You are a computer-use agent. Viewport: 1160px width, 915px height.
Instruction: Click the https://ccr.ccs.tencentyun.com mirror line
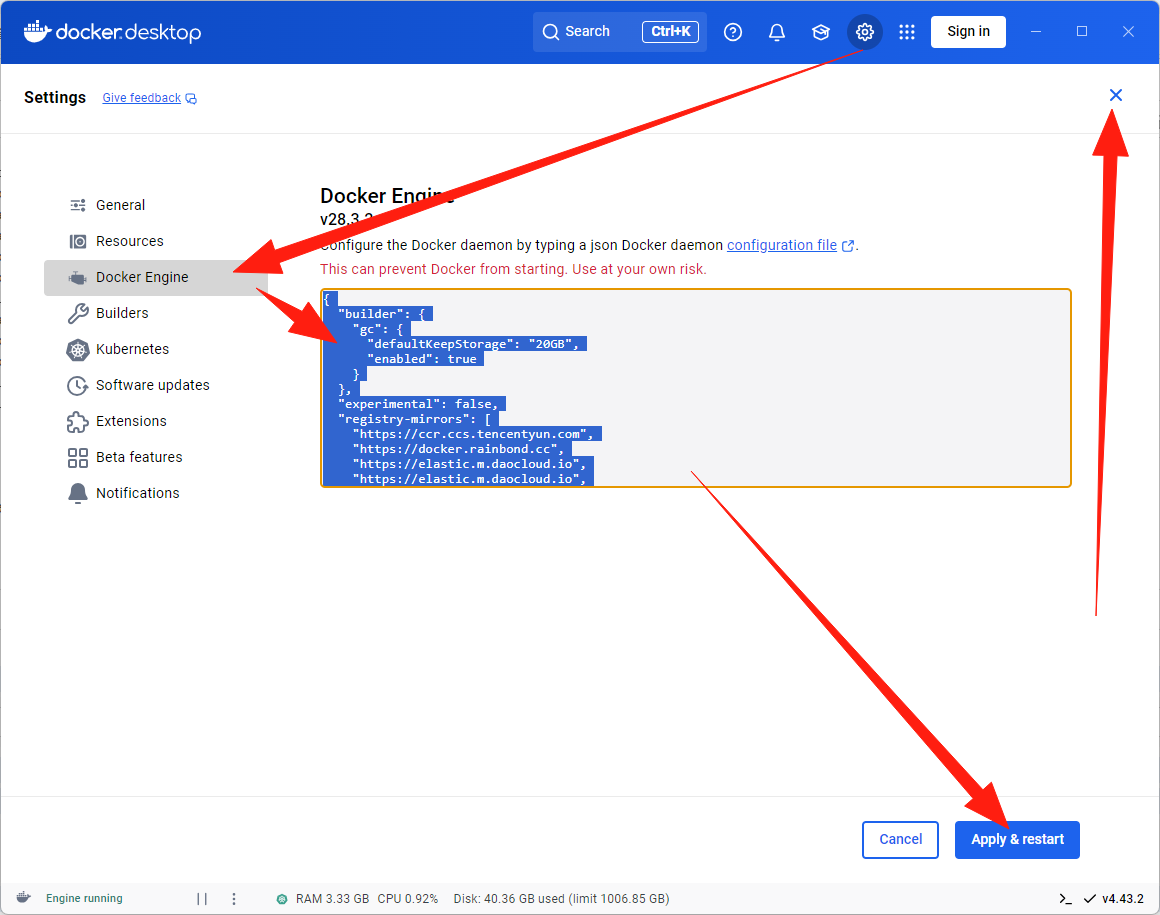[x=473, y=434]
